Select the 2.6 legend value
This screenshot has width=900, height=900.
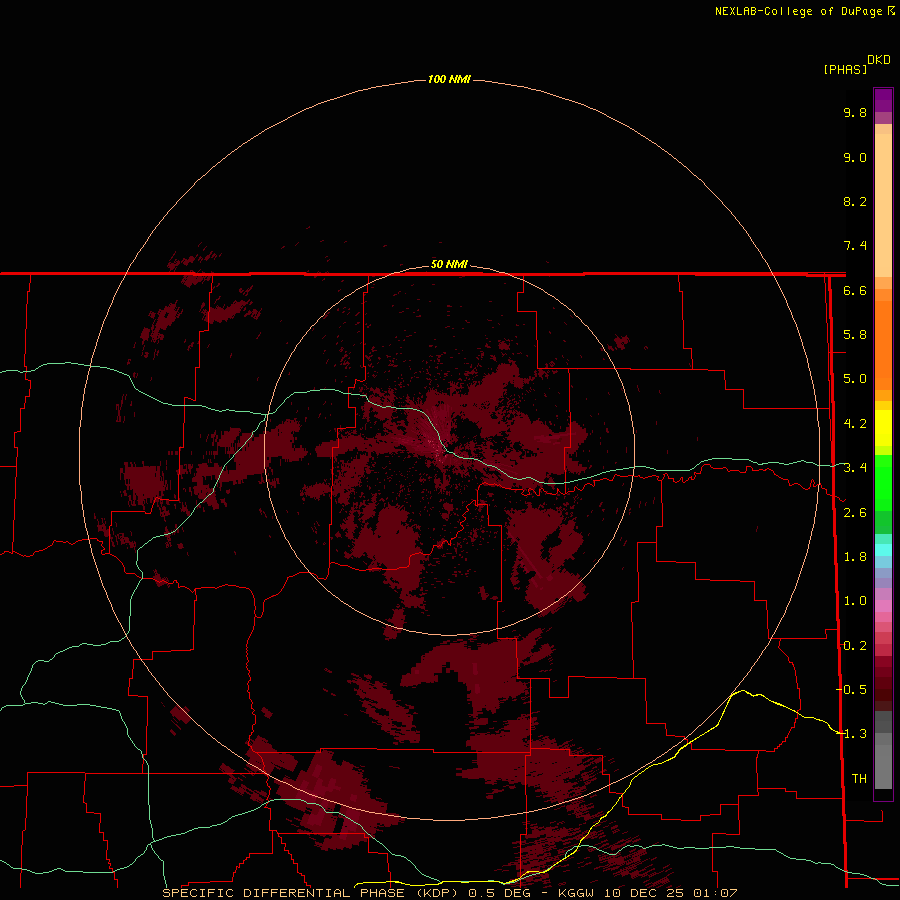point(855,513)
